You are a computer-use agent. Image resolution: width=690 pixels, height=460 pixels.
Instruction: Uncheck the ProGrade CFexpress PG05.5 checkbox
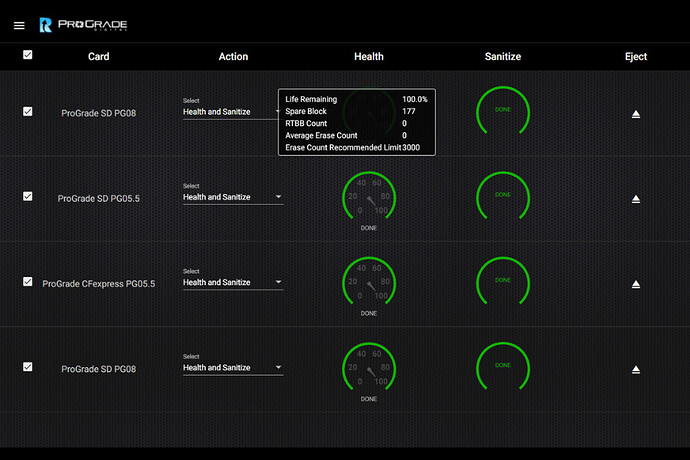pyautogui.click(x=27, y=281)
